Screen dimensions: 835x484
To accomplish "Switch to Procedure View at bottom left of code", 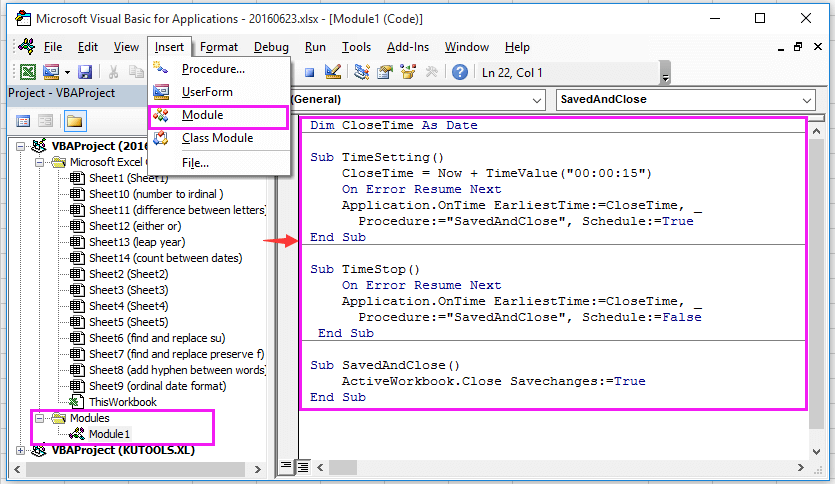I will coord(286,466).
